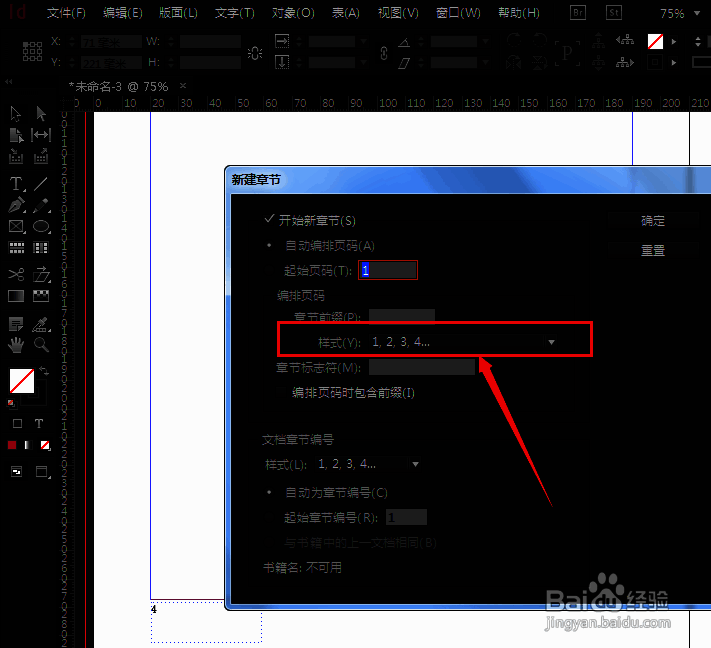Select 自动编排页码(A) radio option
711x648 pixels.
tap(269, 245)
